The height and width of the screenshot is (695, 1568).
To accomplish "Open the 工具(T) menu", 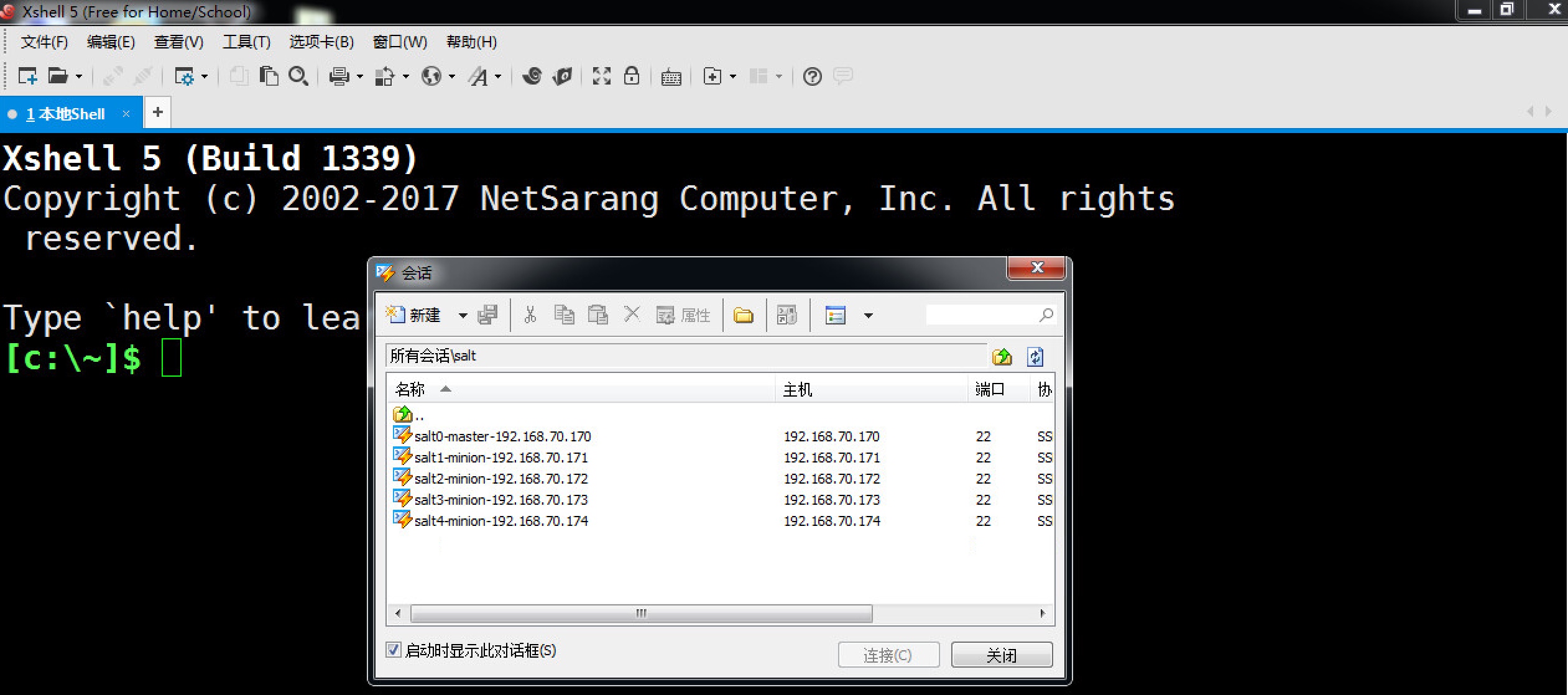I will pyautogui.click(x=246, y=42).
